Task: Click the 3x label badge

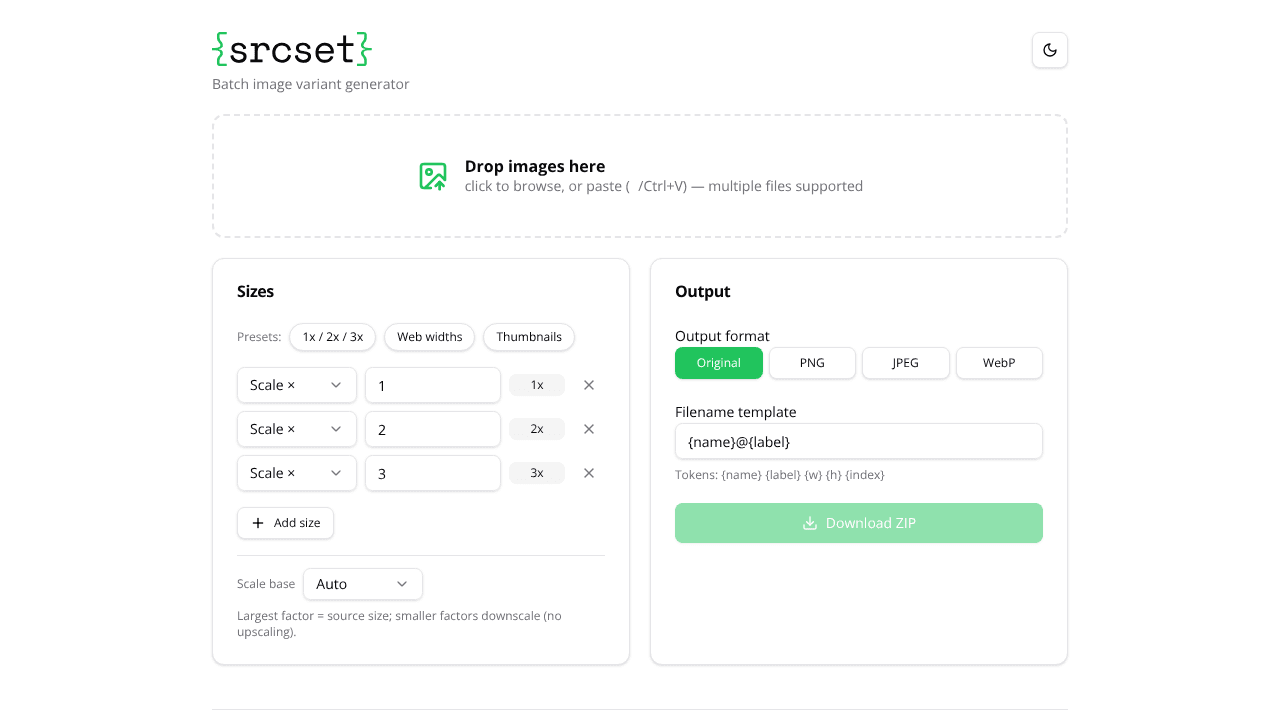Action: click(537, 473)
